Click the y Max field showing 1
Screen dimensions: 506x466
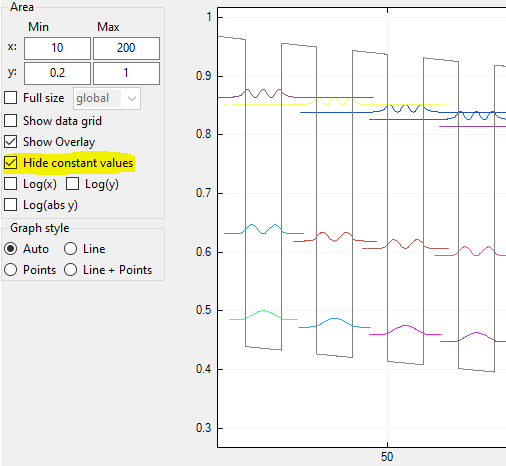click(x=126, y=73)
